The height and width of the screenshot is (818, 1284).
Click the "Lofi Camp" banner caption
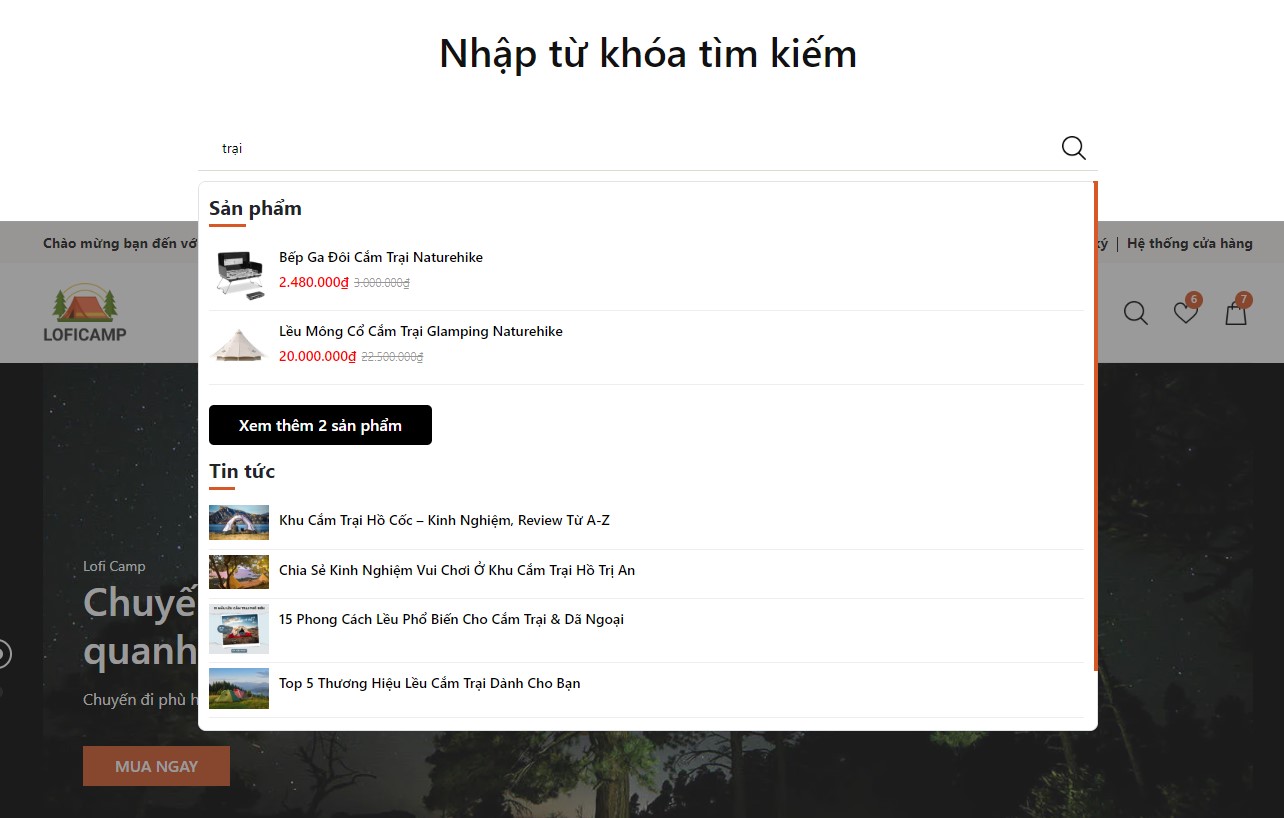tap(114, 566)
